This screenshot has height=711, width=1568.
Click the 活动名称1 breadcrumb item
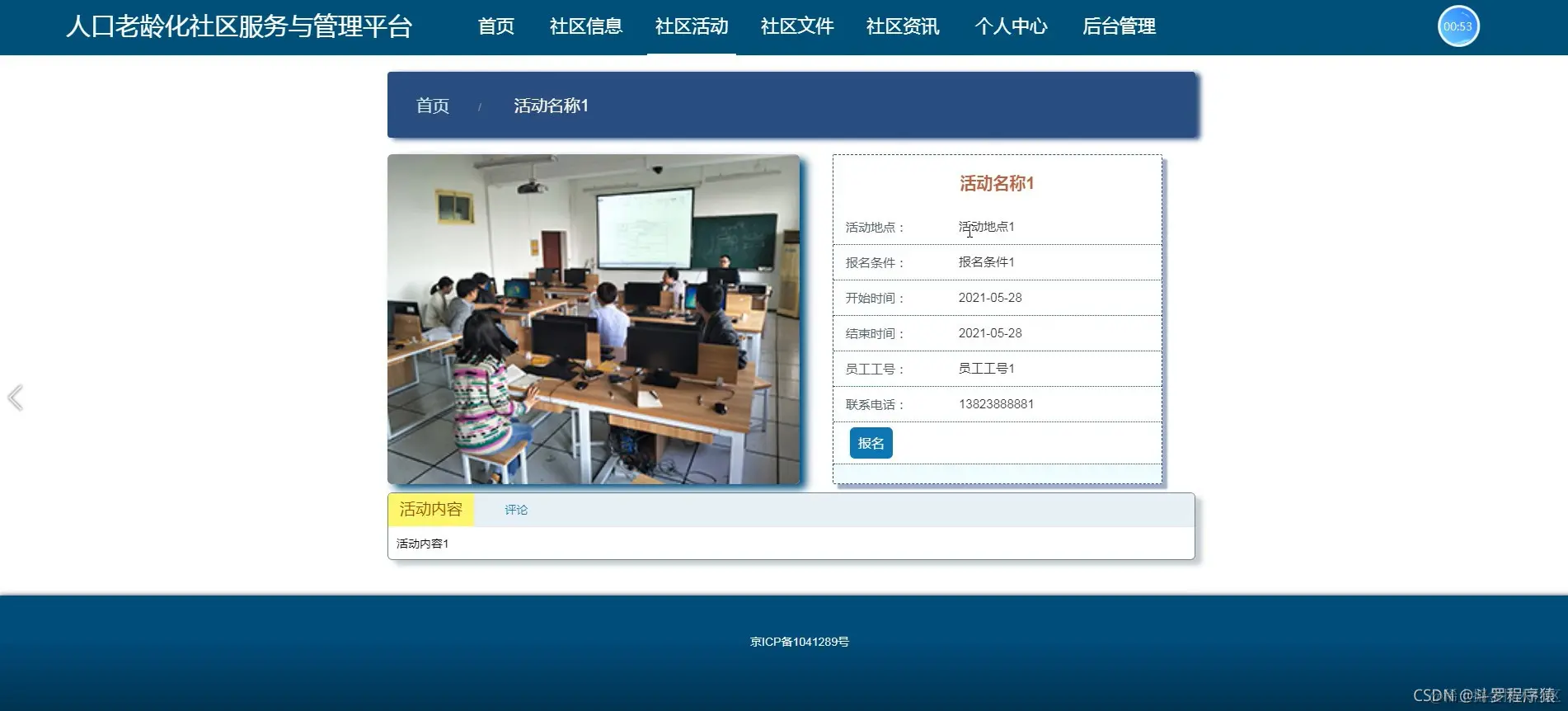(551, 106)
